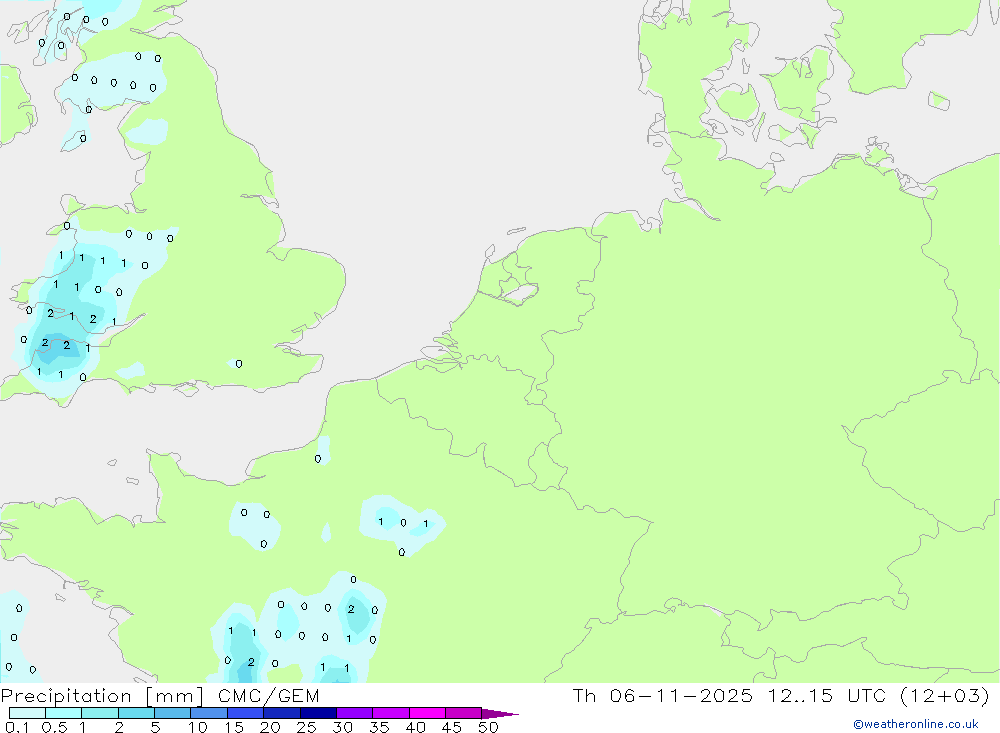Click the '(12+03)' forecast offset text
Screen dimensions: 1000x733
[945, 696]
